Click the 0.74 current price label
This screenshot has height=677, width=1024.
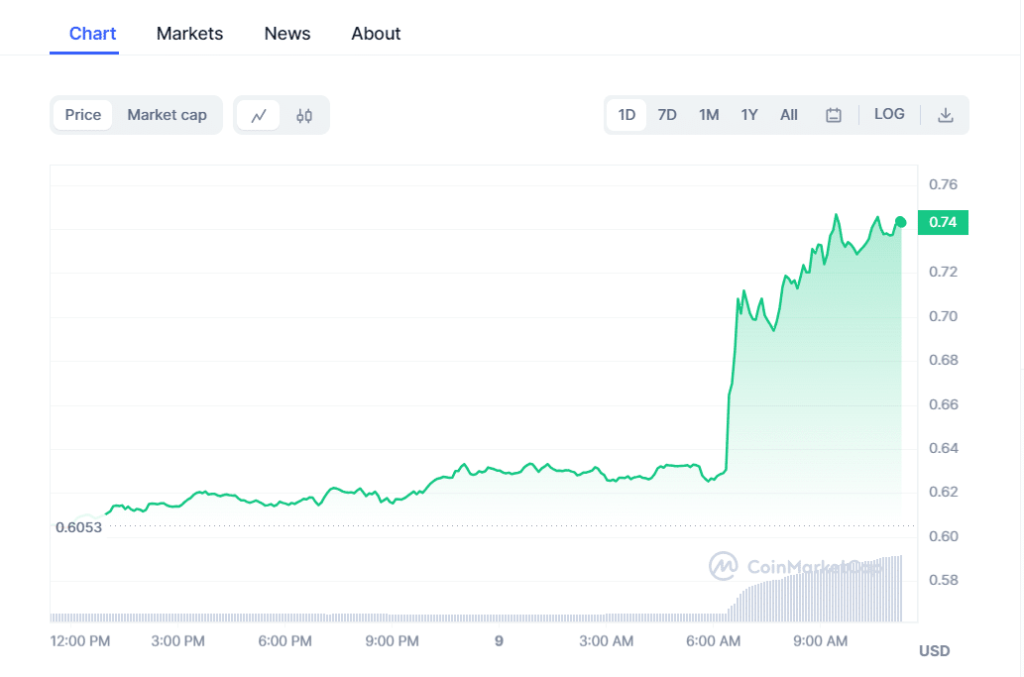[943, 222]
